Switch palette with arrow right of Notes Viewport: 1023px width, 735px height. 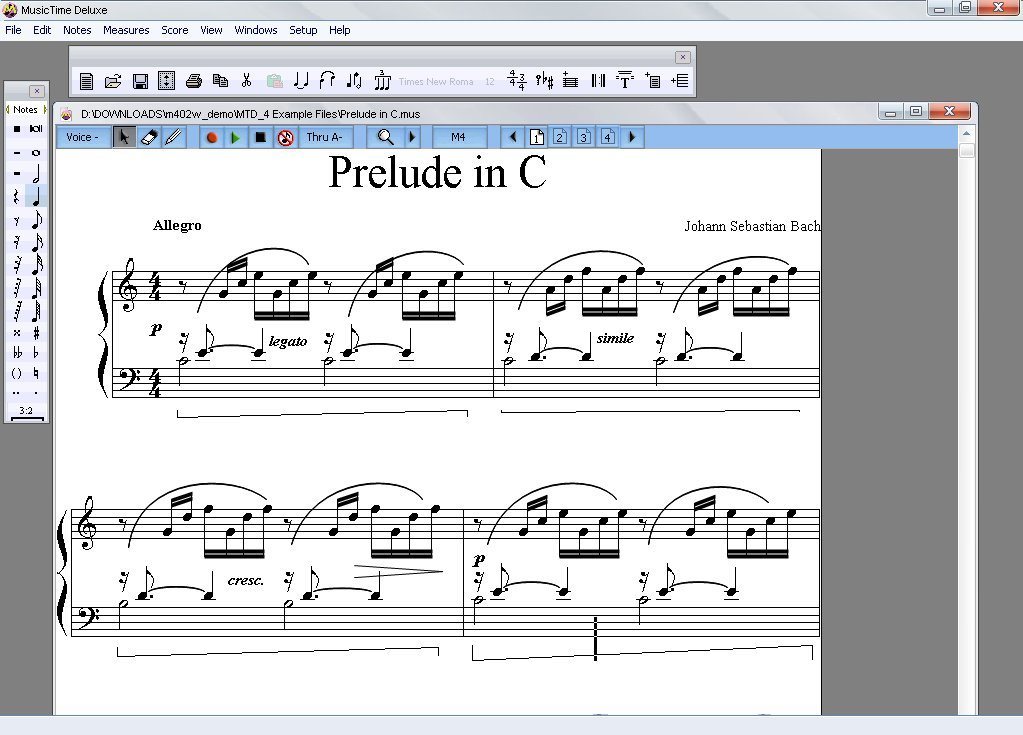coord(44,109)
